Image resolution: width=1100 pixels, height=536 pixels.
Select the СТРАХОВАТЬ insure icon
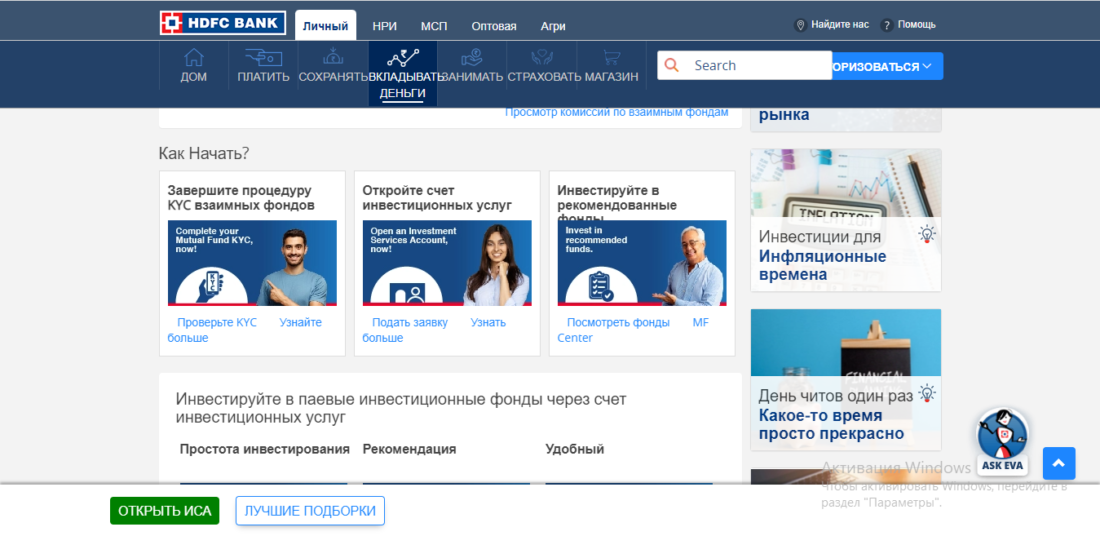click(x=542, y=58)
